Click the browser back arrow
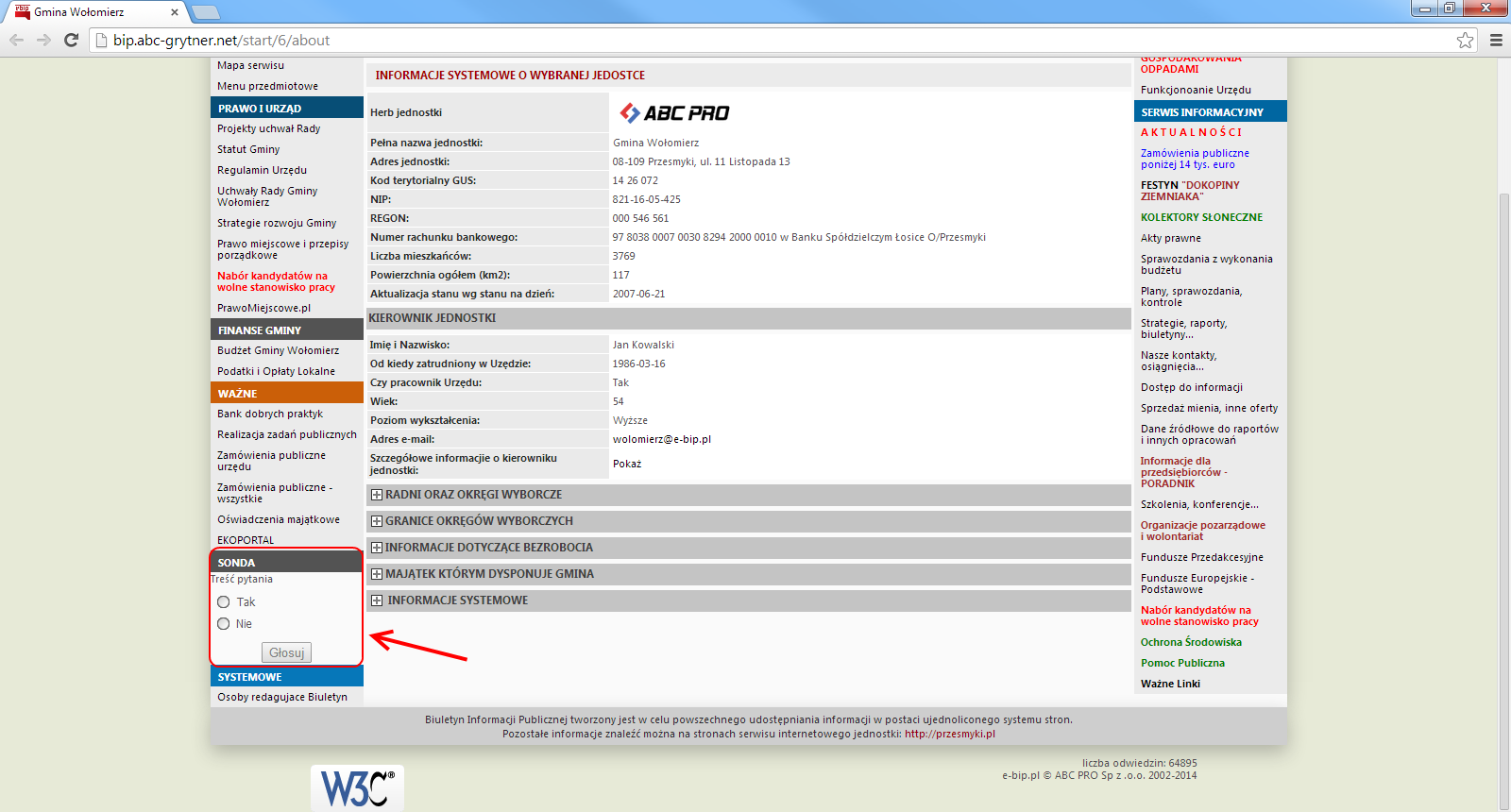The width and height of the screenshot is (1511, 812). coord(16,40)
